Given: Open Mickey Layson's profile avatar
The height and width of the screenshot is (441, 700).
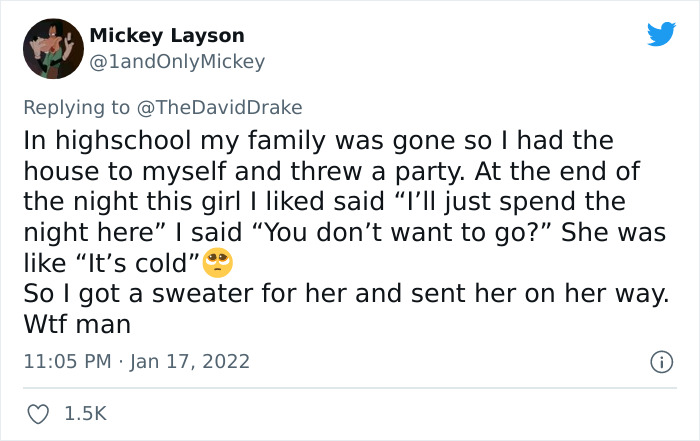Looking at the screenshot, I should coord(52,49).
